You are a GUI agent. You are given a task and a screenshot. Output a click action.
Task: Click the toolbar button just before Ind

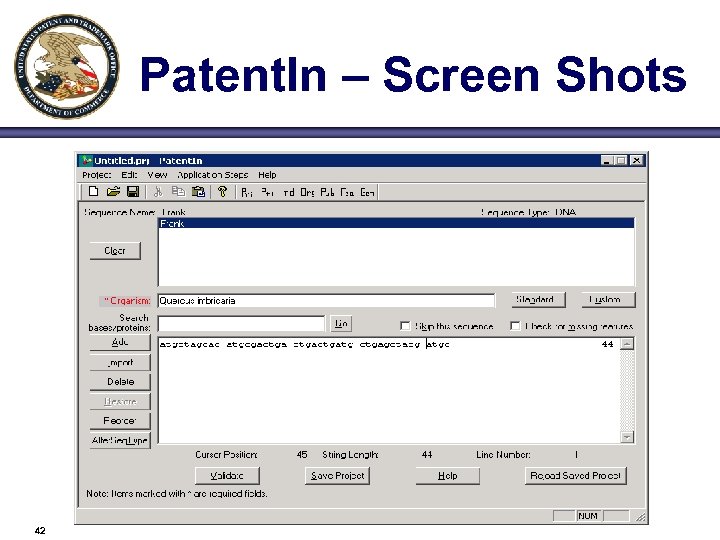click(x=267, y=192)
